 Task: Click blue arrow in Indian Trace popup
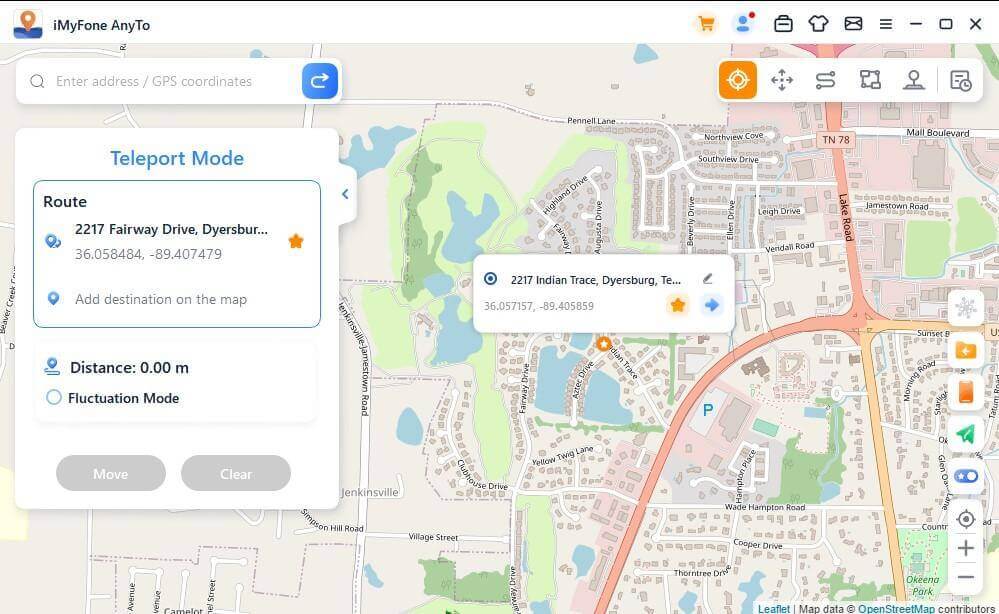click(x=712, y=305)
